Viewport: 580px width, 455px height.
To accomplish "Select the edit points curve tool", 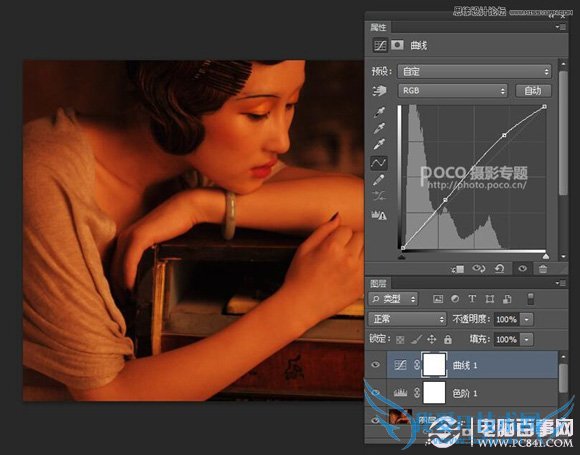I will pyautogui.click(x=379, y=162).
